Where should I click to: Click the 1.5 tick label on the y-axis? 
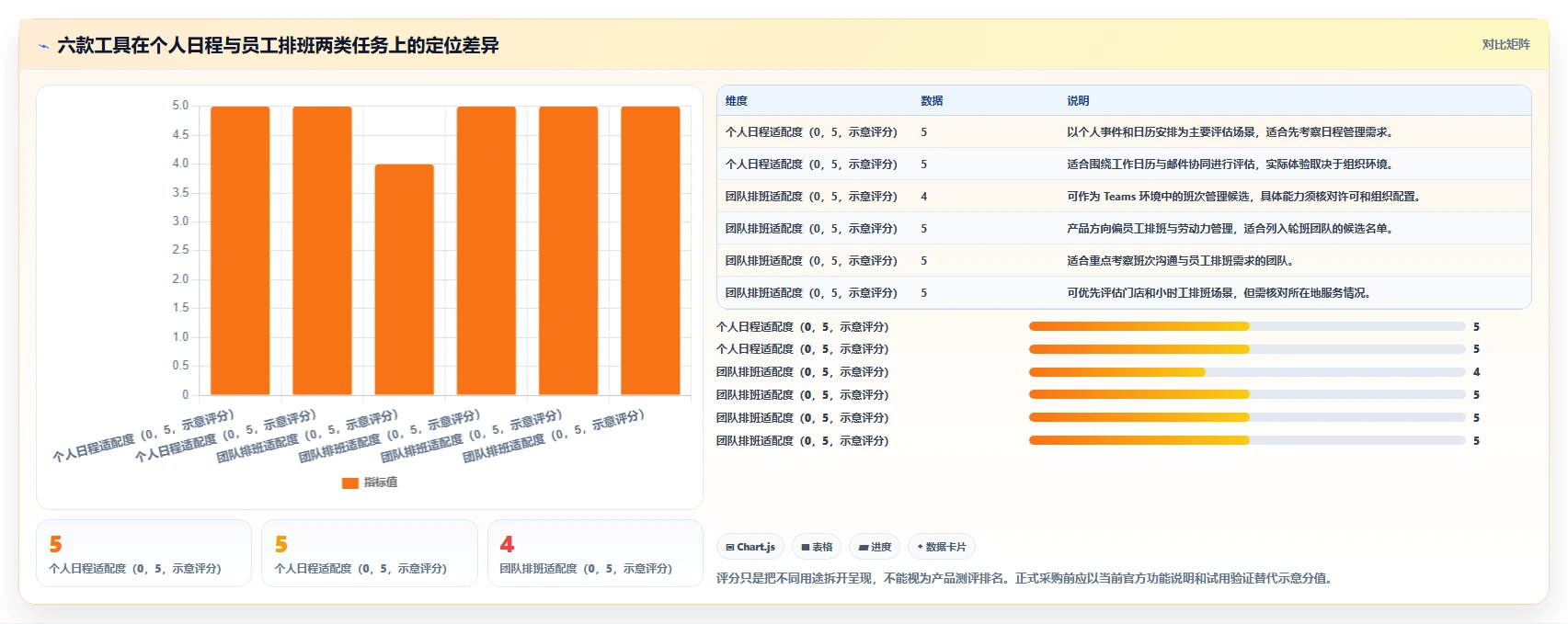click(x=180, y=308)
